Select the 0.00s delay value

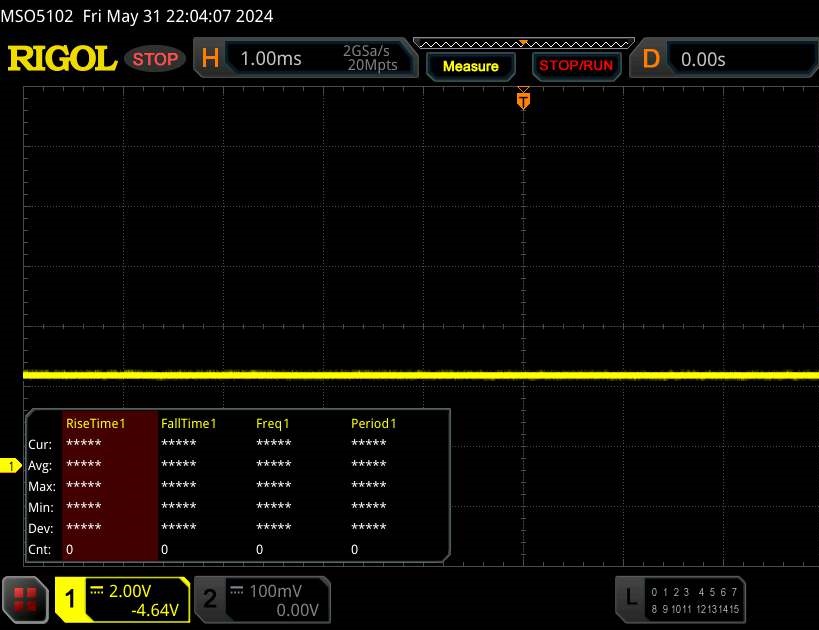[703, 60]
